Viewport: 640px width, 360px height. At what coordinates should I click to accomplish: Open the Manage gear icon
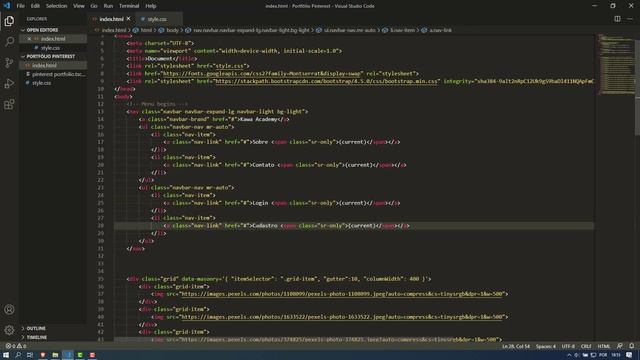(x=9, y=330)
